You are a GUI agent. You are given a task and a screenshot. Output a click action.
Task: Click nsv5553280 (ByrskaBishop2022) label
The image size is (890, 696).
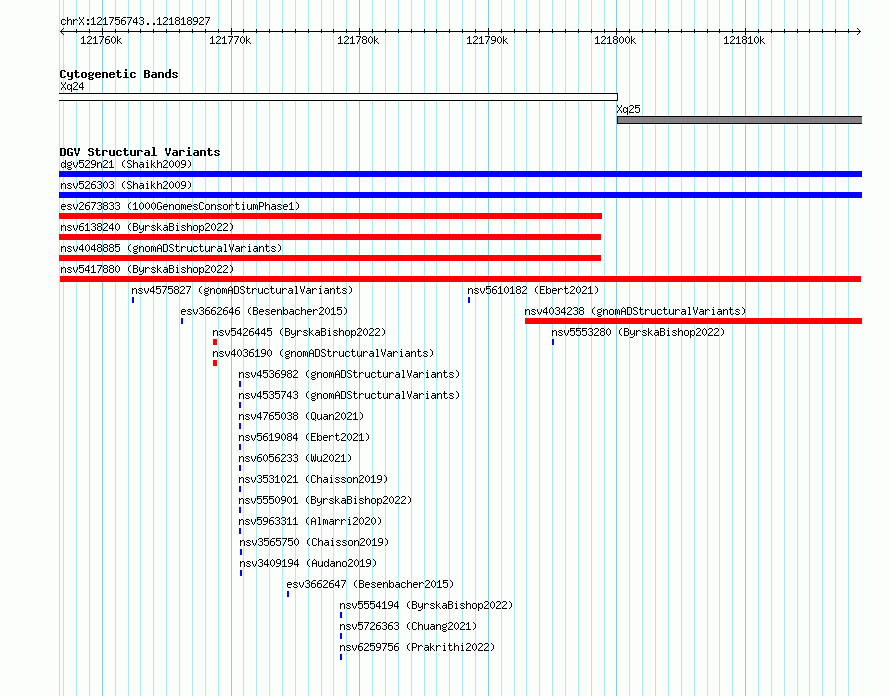pos(638,332)
